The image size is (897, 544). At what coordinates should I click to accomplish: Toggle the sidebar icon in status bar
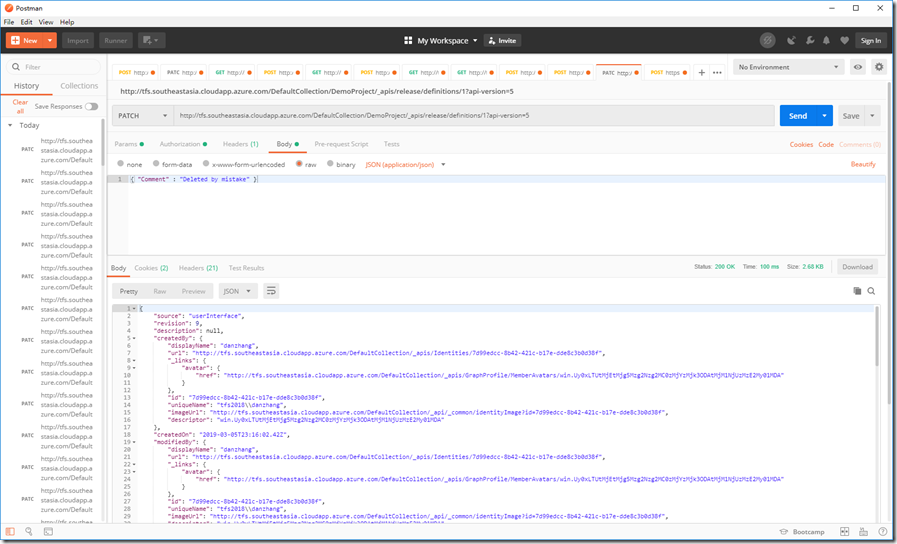(x=10, y=532)
